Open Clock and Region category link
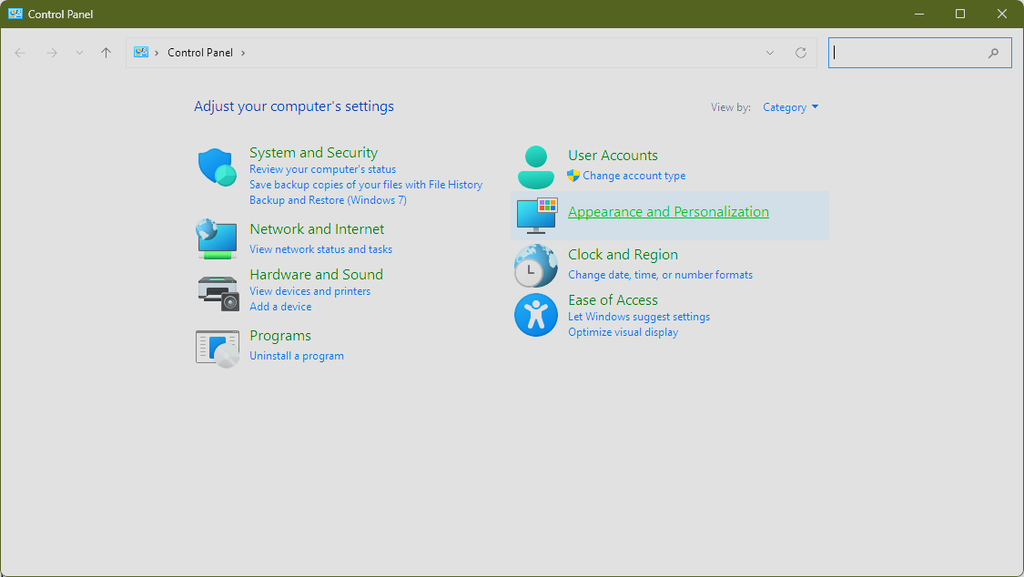Image resolution: width=1024 pixels, height=577 pixels. point(623,255)
